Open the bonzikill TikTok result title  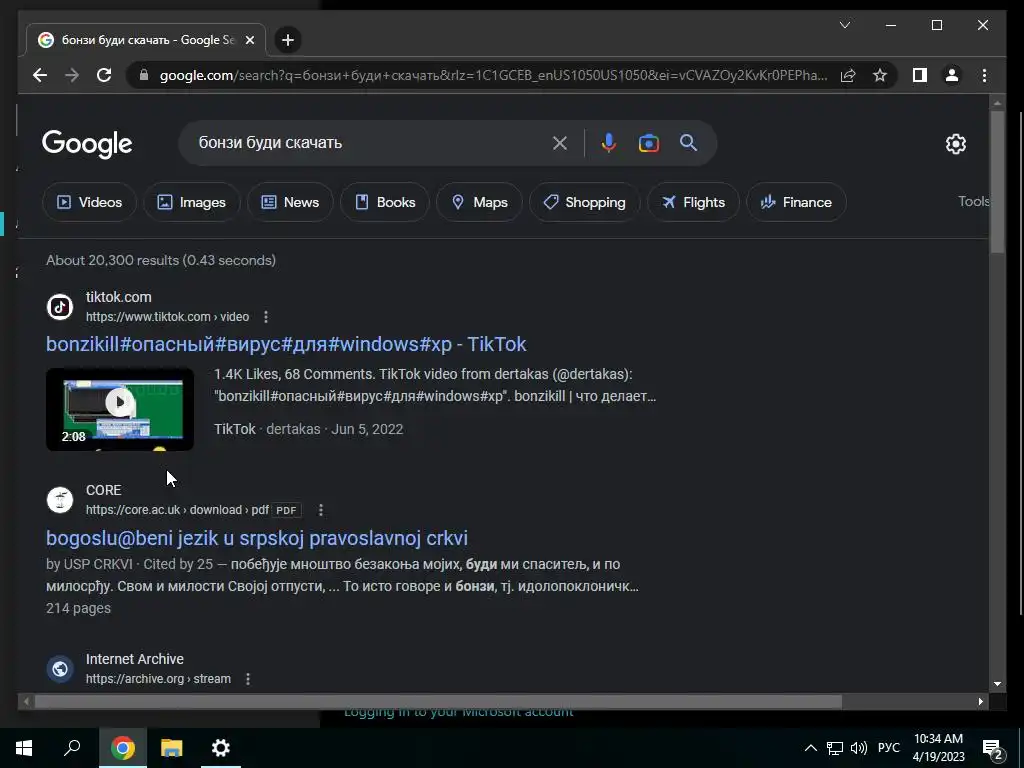(x=286, y=344)
